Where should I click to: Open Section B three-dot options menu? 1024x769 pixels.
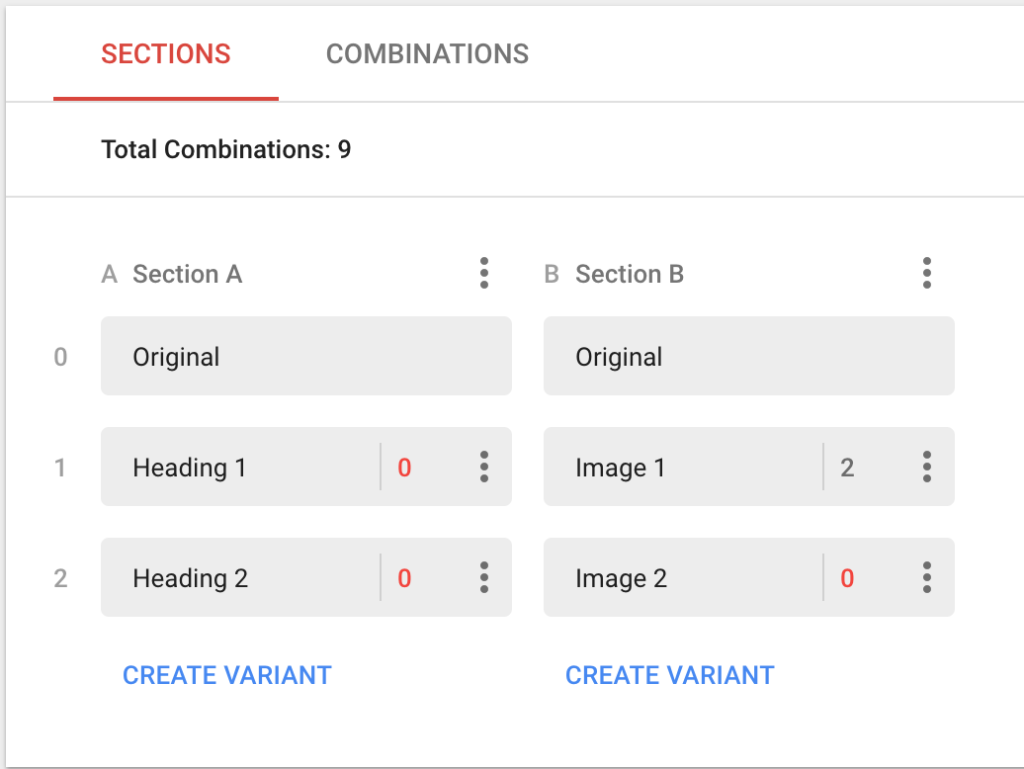[927, 273]
